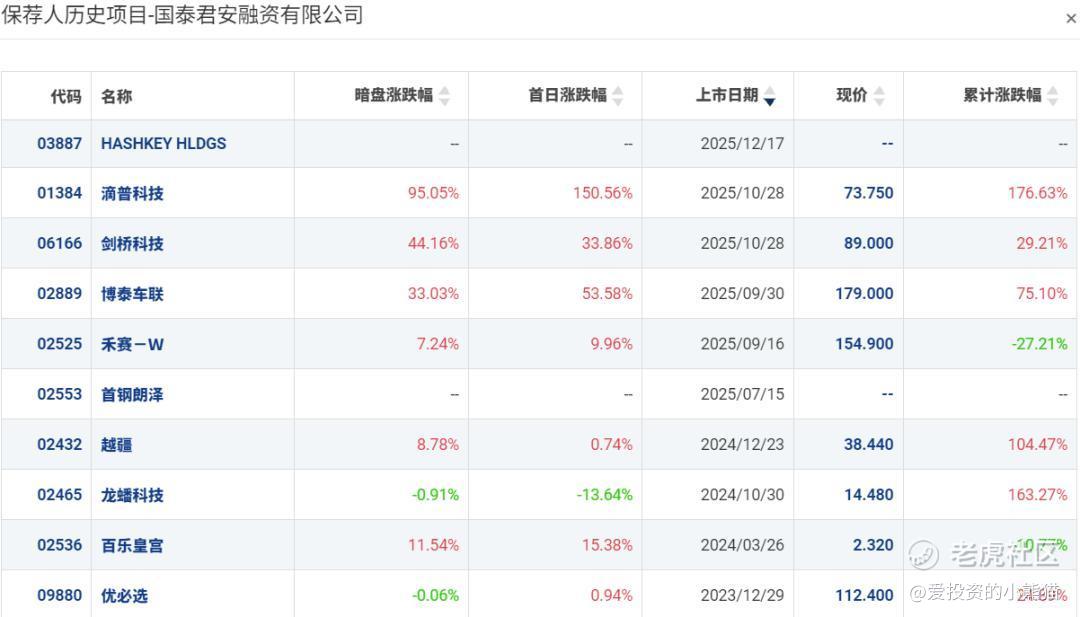Click first-day change 15.38%
Image resolution: width=1080 pixels, height=617 pixels.
click(607, 545)
